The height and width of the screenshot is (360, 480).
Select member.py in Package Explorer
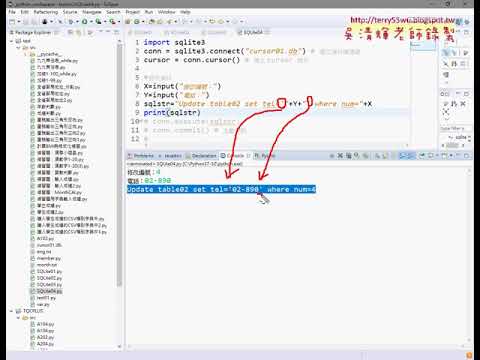(x=46, y=258)
